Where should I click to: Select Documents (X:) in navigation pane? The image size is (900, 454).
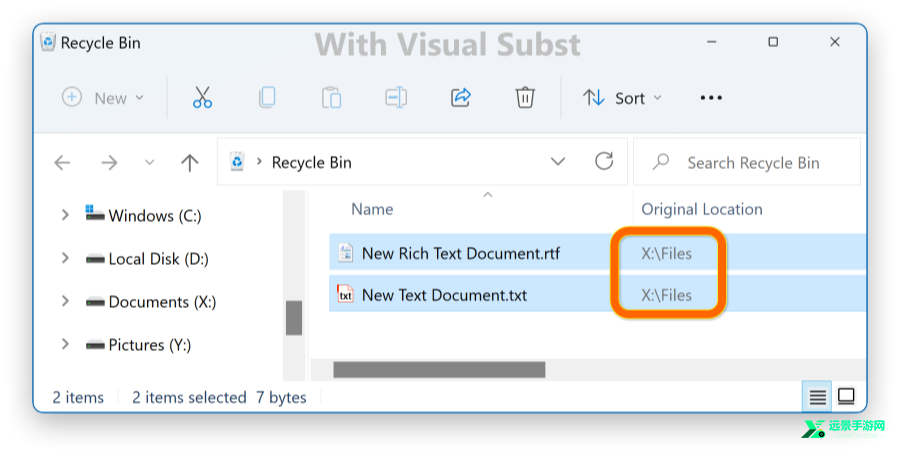click(x=162, y=302)
